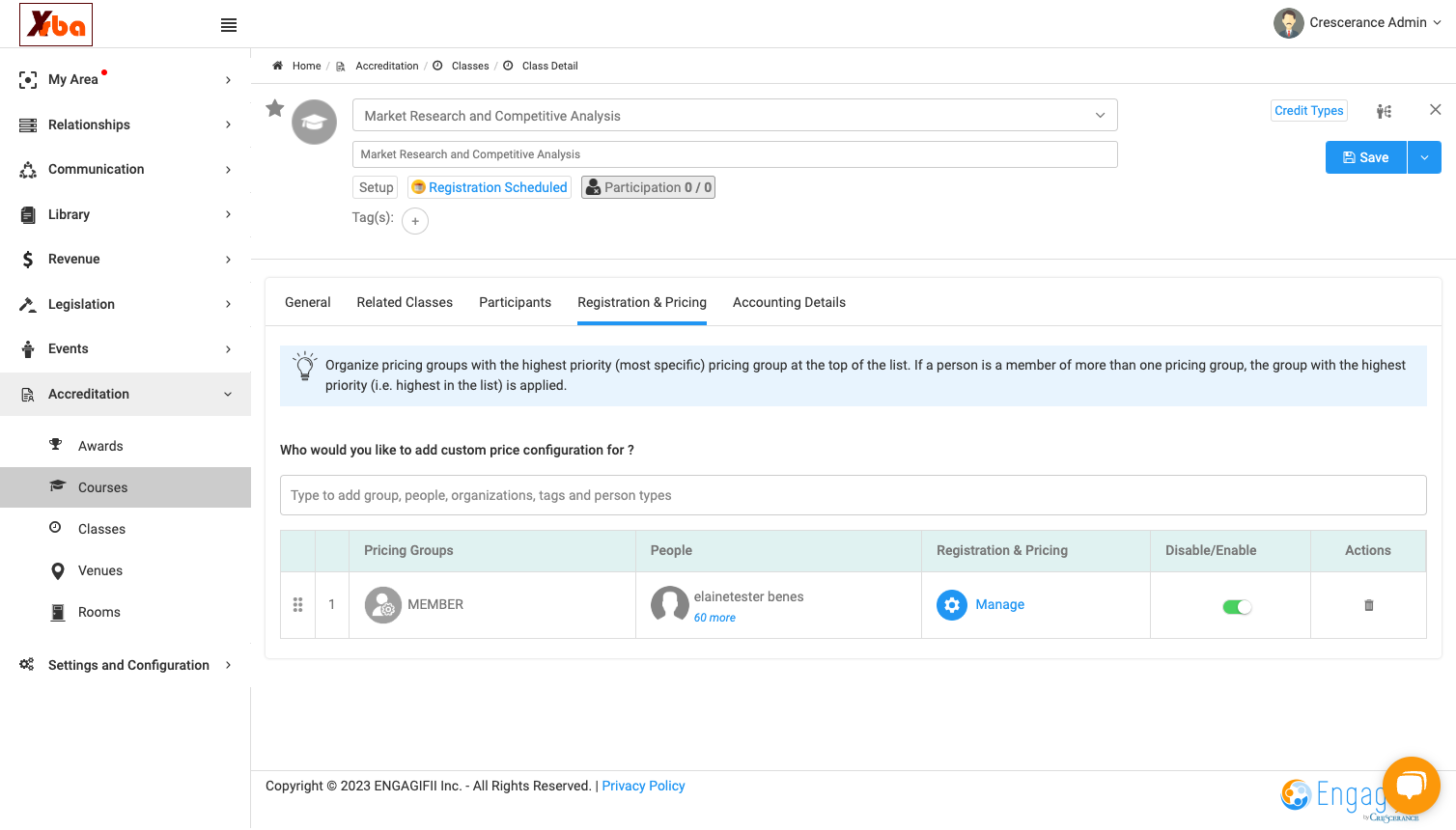
Task: Open the Privacy Policy link
Action: [x=643, y=786]
